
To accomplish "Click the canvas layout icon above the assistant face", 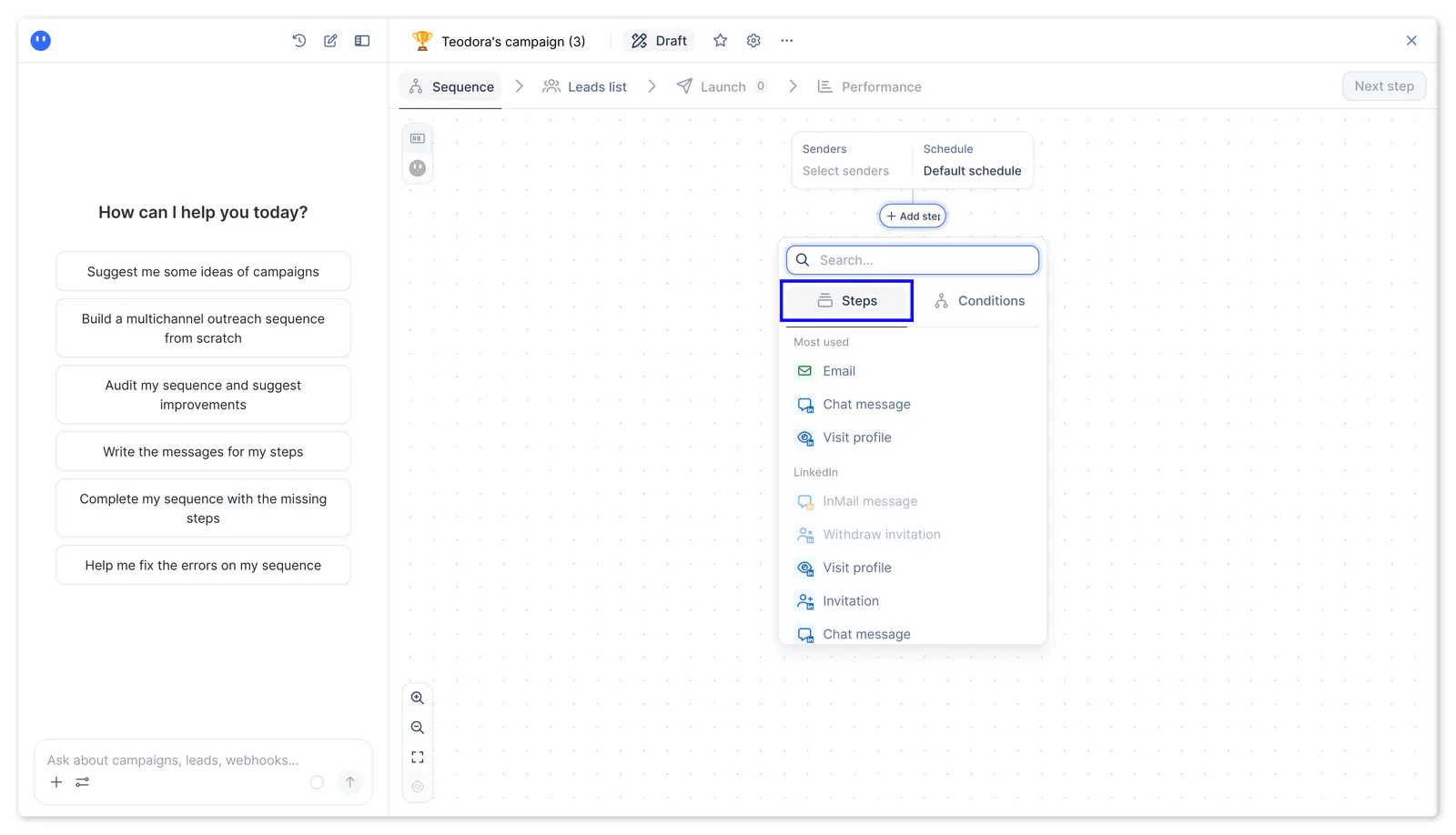I will (418, 138).
